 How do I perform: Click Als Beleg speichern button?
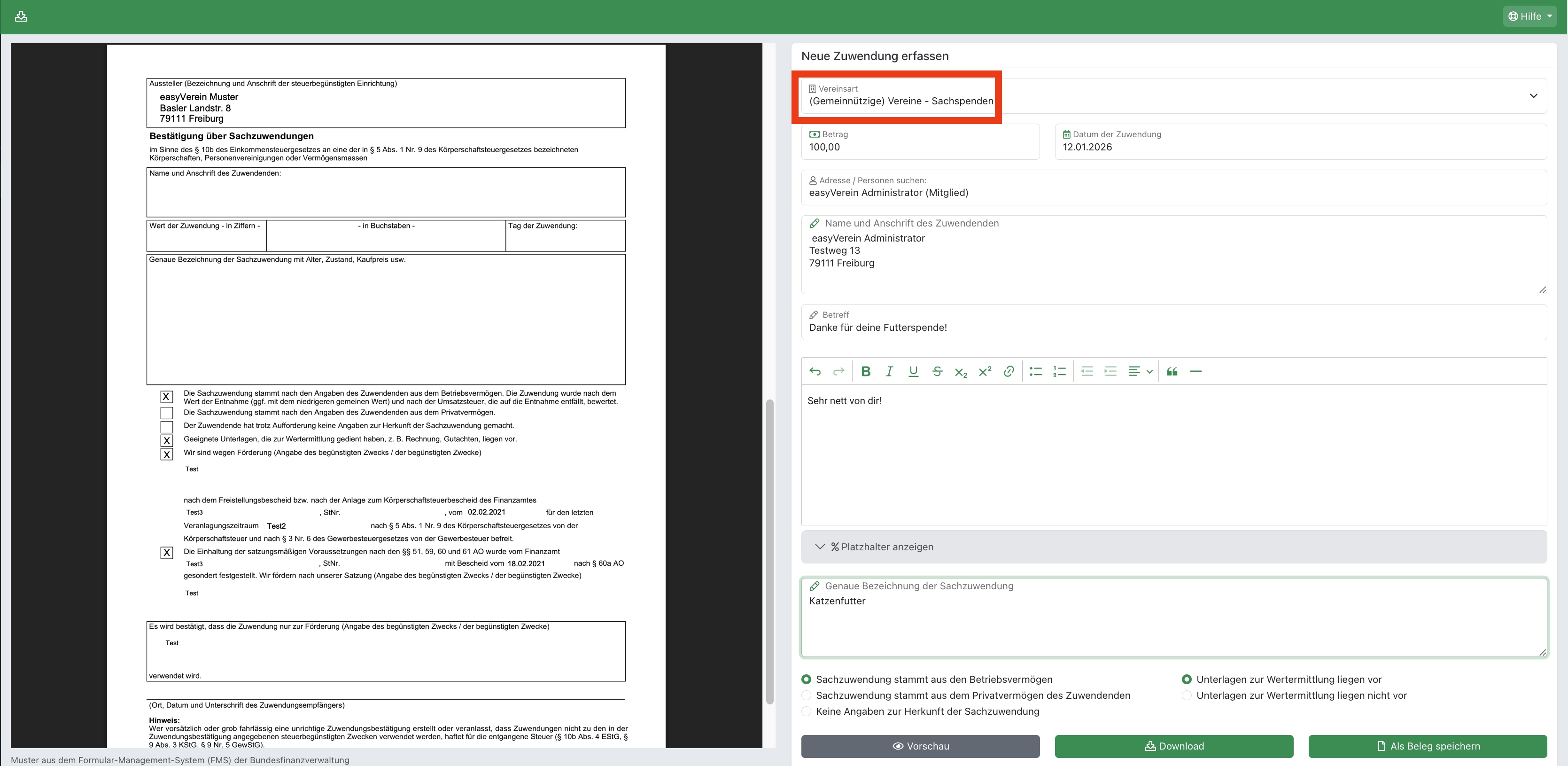point(1428,746)
